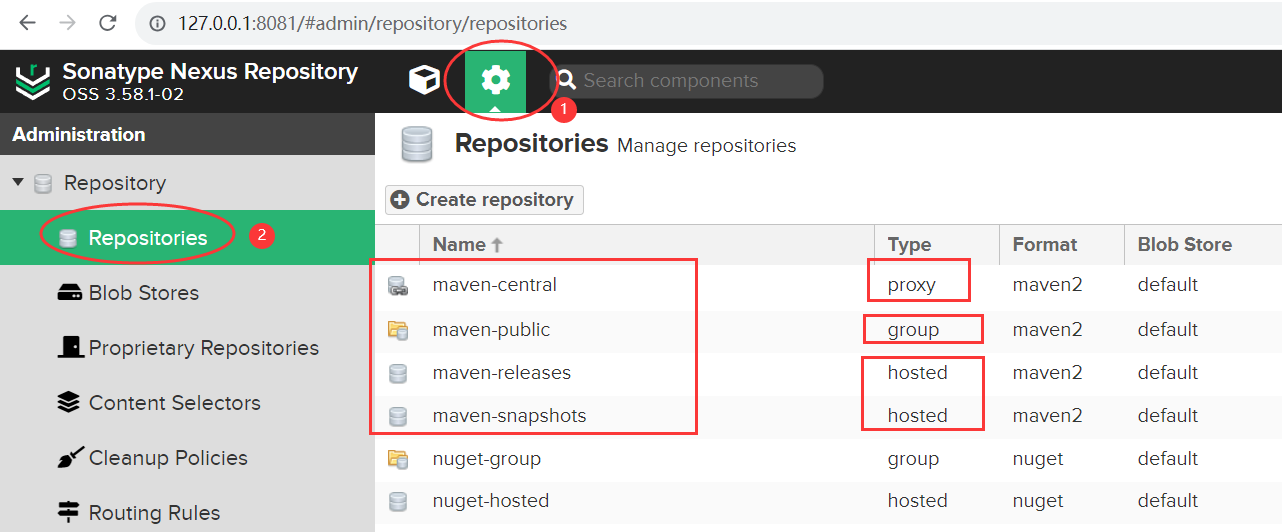Screen dimensions: 1282x532
Task: Sort repositories by Name column header
Action: (x=459, y=244)
